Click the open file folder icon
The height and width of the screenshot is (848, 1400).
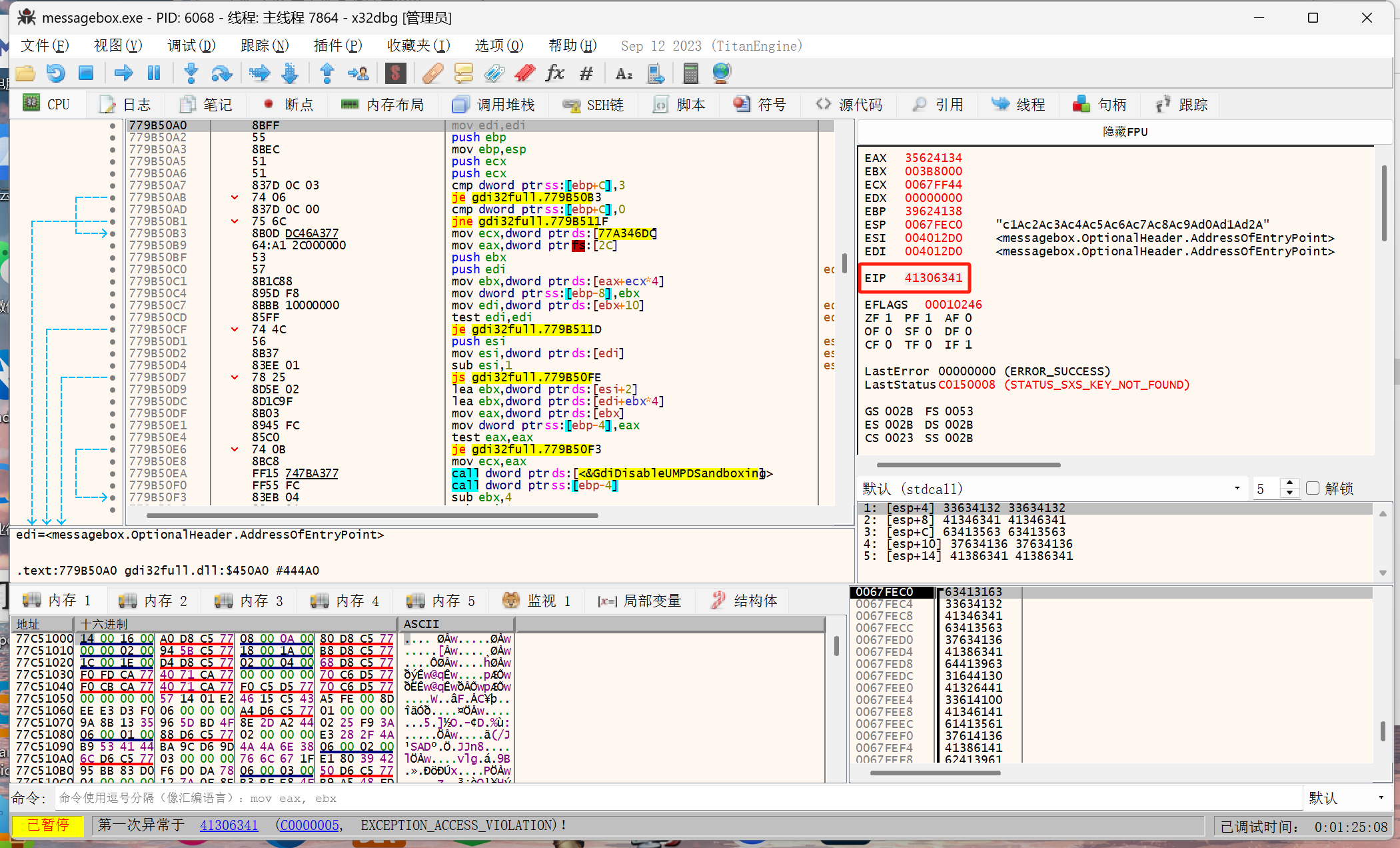[x=25, y=73]
